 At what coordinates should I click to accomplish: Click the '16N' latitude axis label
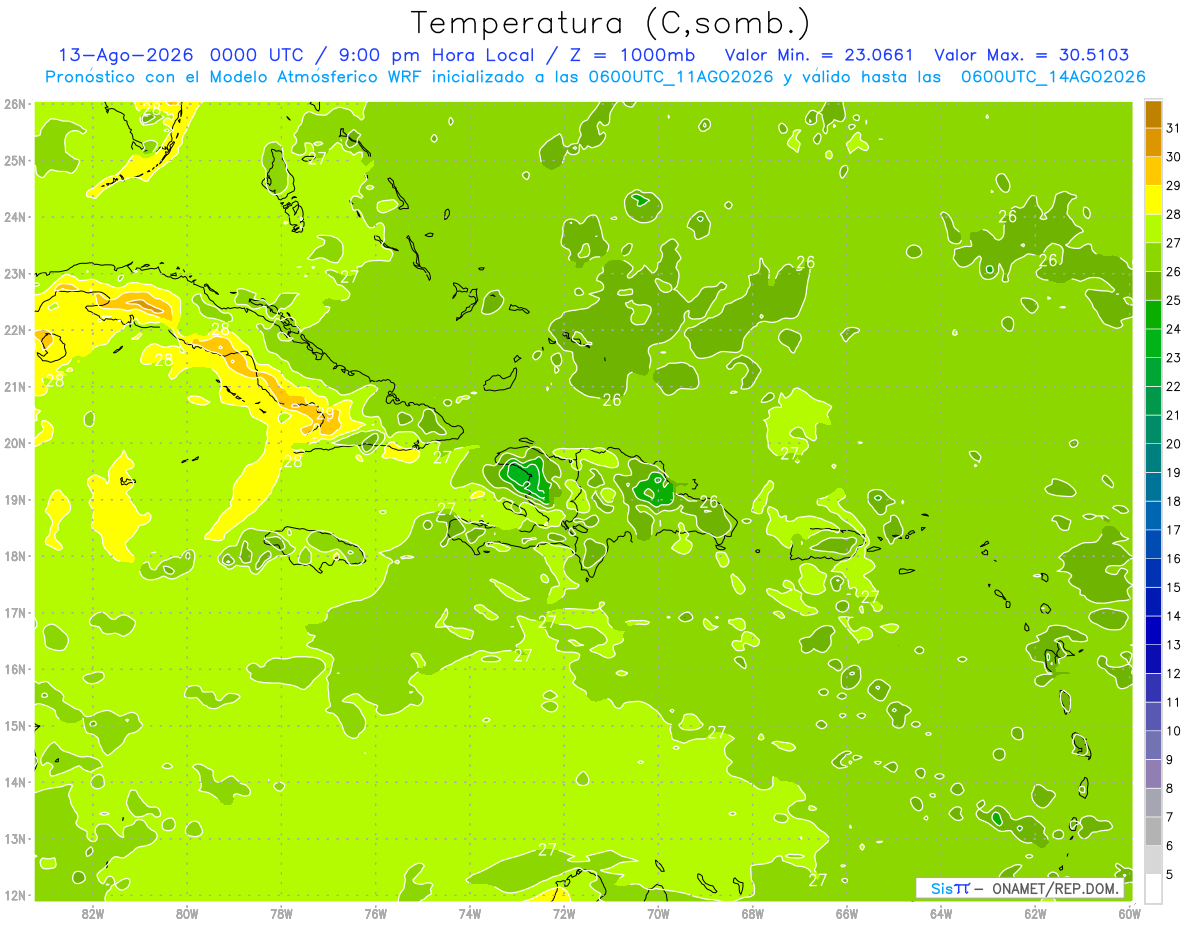[14, 669]
